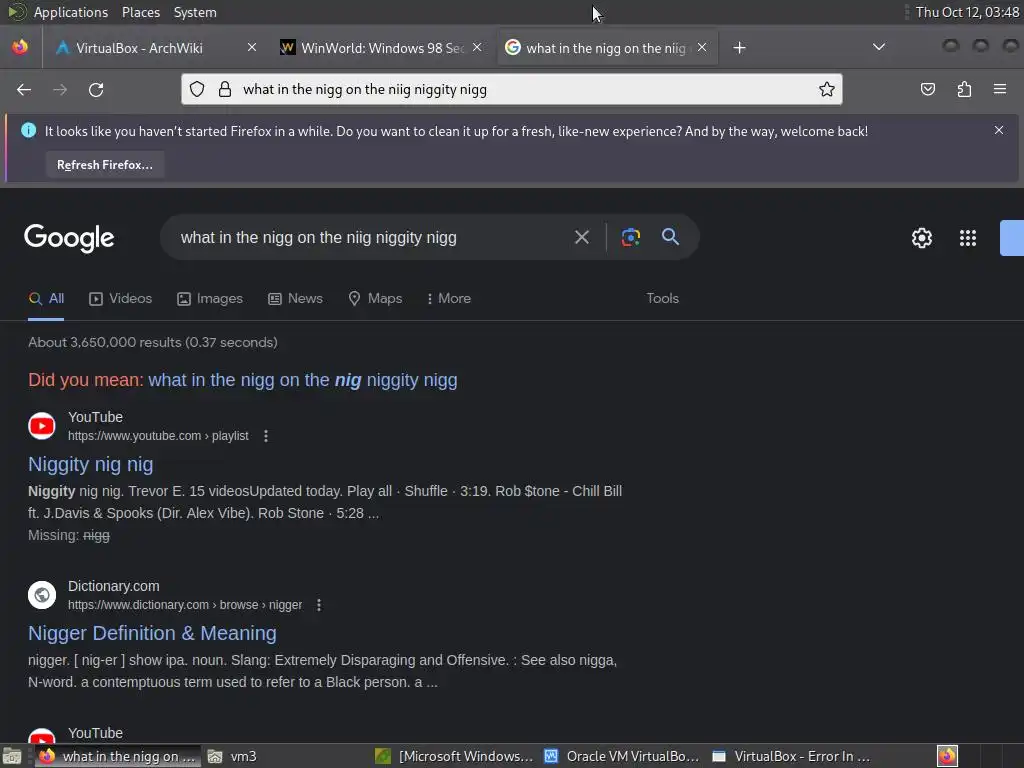Open the Dictionary.com Definition & Meaning result
The width and height of the screenshot is (1024, 768).
tap(152, 633)
